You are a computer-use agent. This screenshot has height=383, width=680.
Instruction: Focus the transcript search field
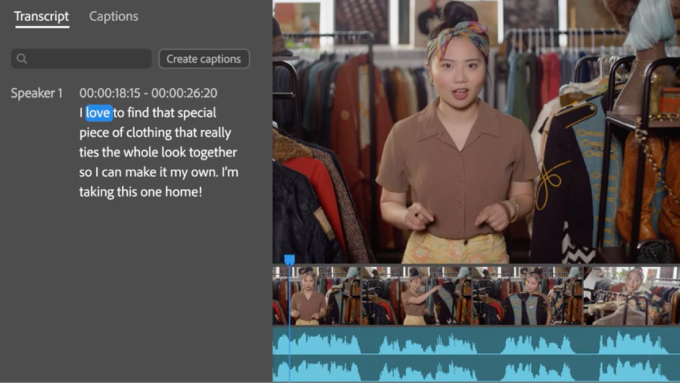click(81, 59)
